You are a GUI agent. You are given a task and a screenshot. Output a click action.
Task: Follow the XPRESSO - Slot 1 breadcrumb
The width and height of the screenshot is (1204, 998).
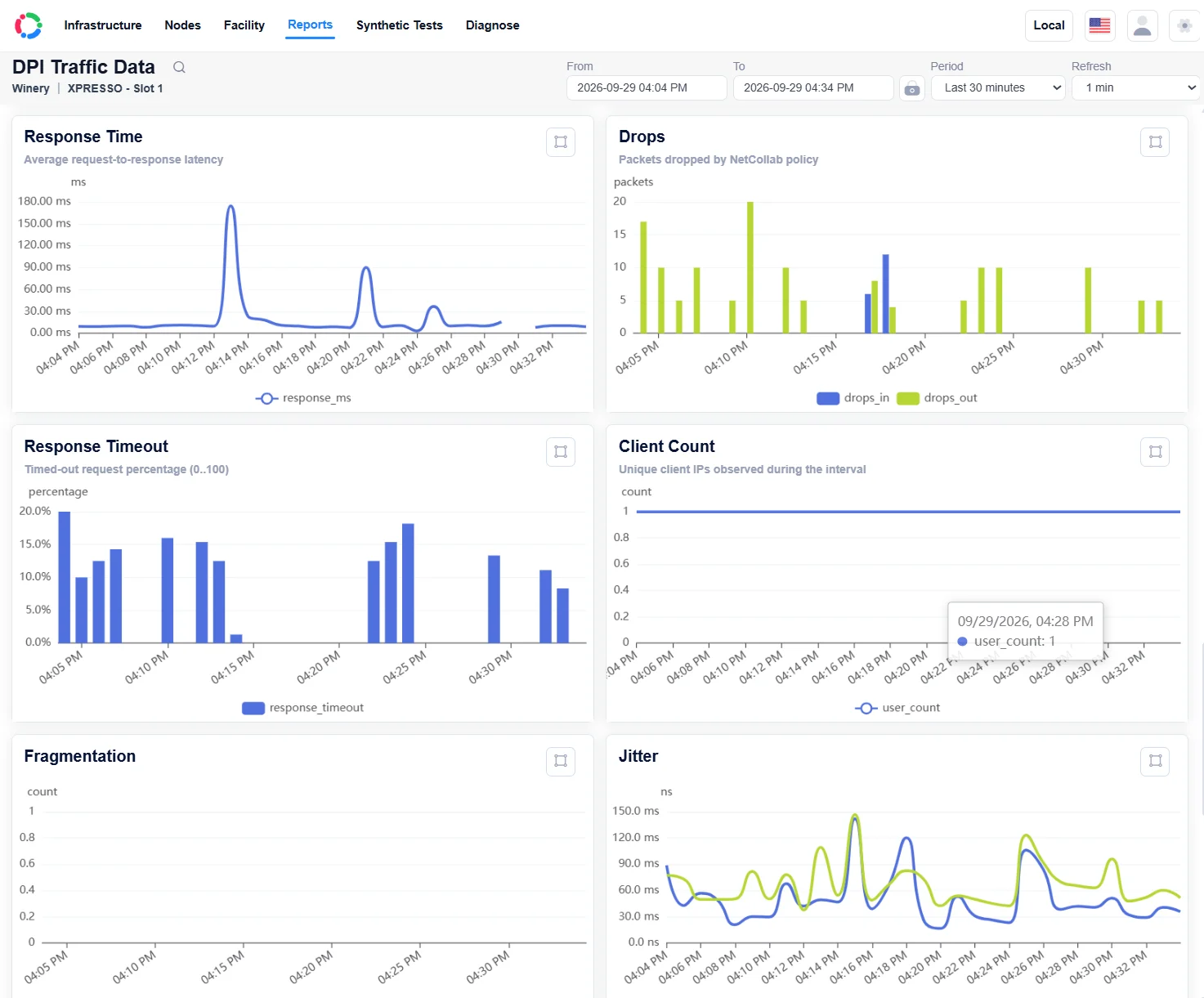pos(115,88)
